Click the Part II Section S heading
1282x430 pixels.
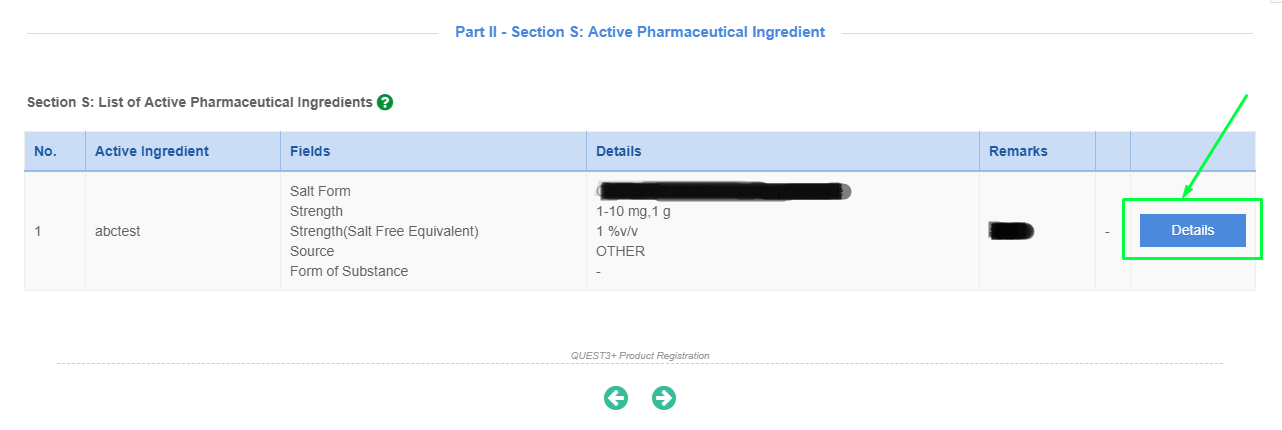640,32
